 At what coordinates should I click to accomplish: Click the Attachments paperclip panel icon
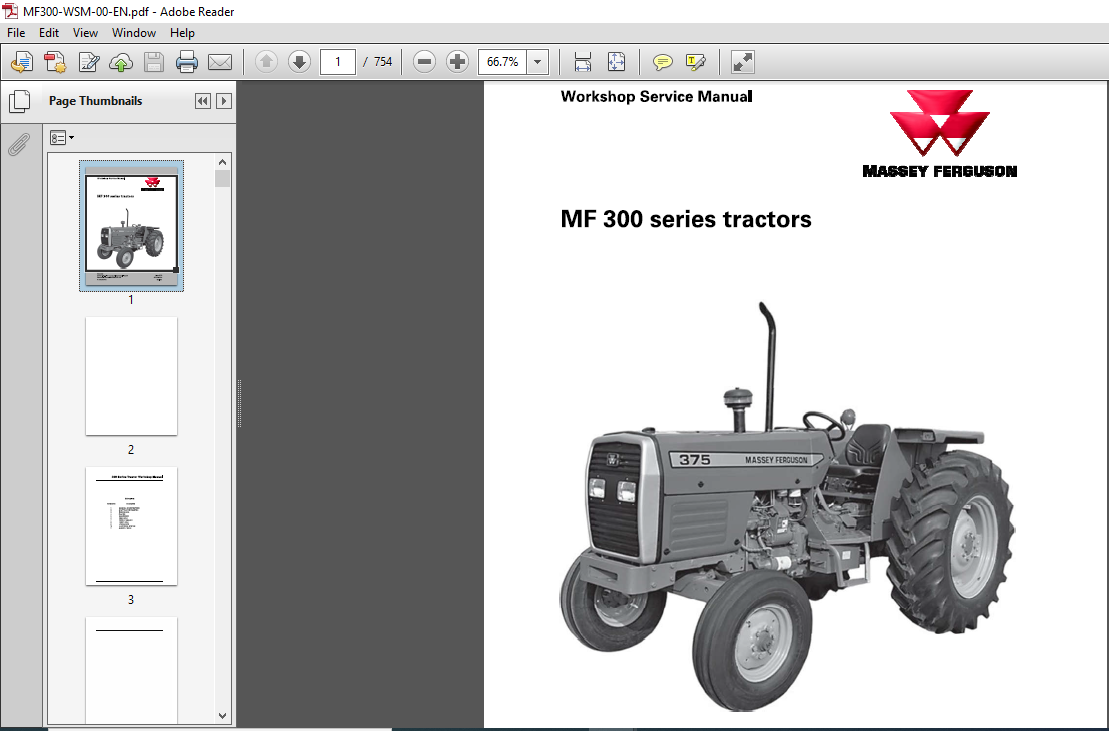pyautogui.click(x=19, y=144)
